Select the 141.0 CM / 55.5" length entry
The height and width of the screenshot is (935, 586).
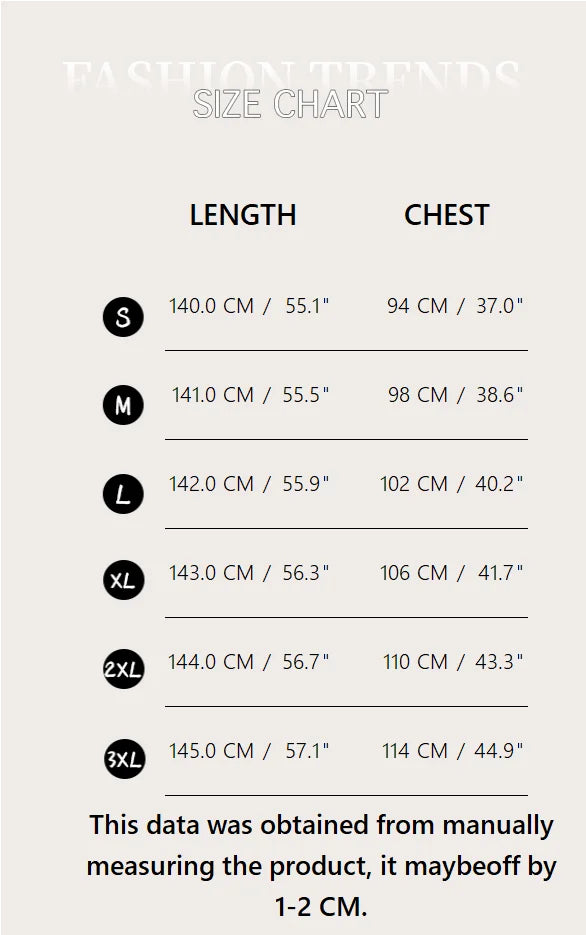click(x=250, y=395)
